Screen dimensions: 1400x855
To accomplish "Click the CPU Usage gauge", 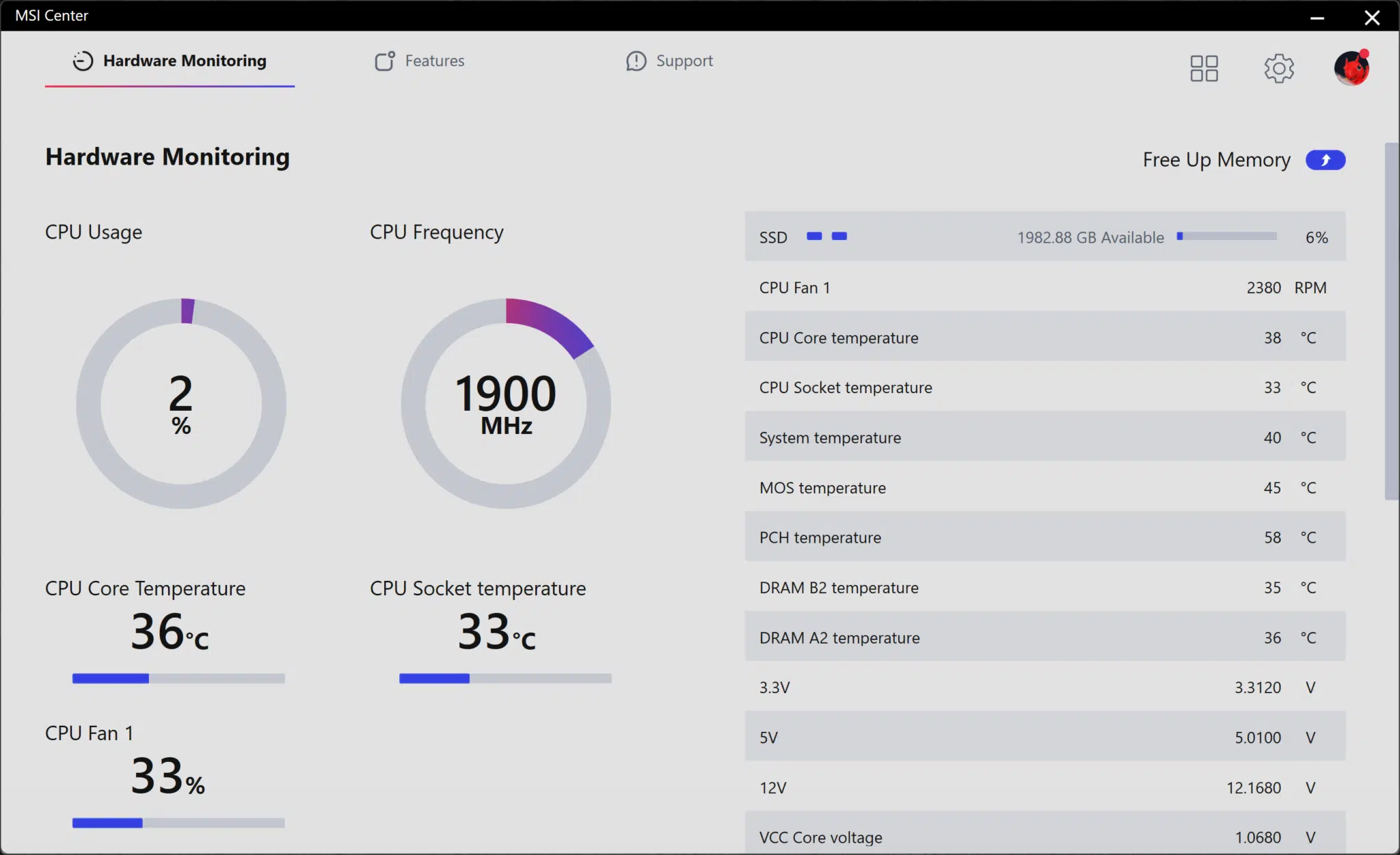I will tap(181, 403).
